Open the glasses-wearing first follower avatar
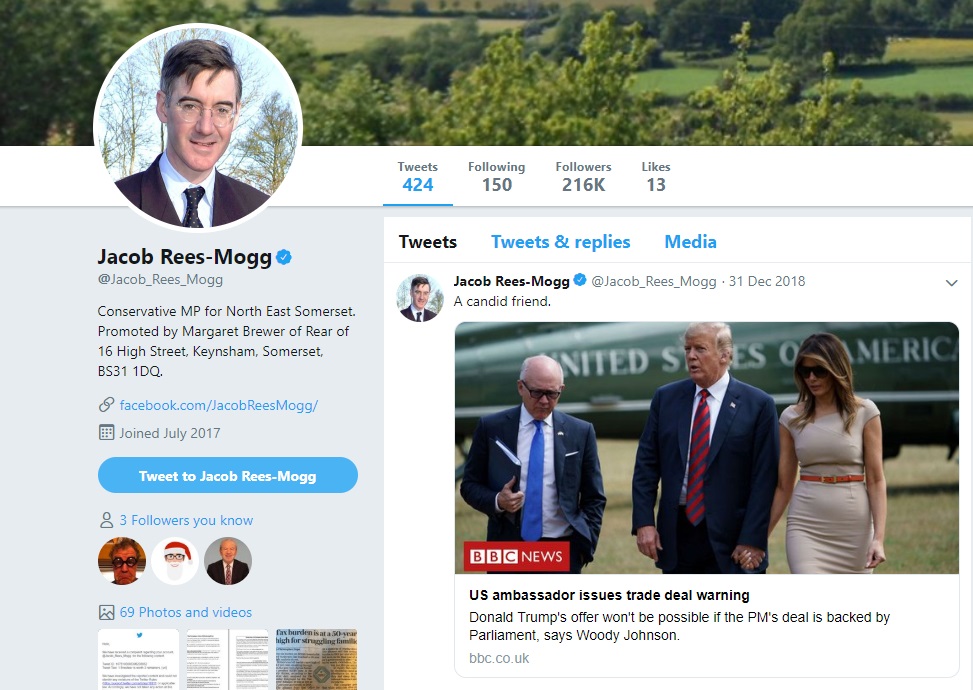The height and width of the screenshot is (690, 973). pos(122,561)
